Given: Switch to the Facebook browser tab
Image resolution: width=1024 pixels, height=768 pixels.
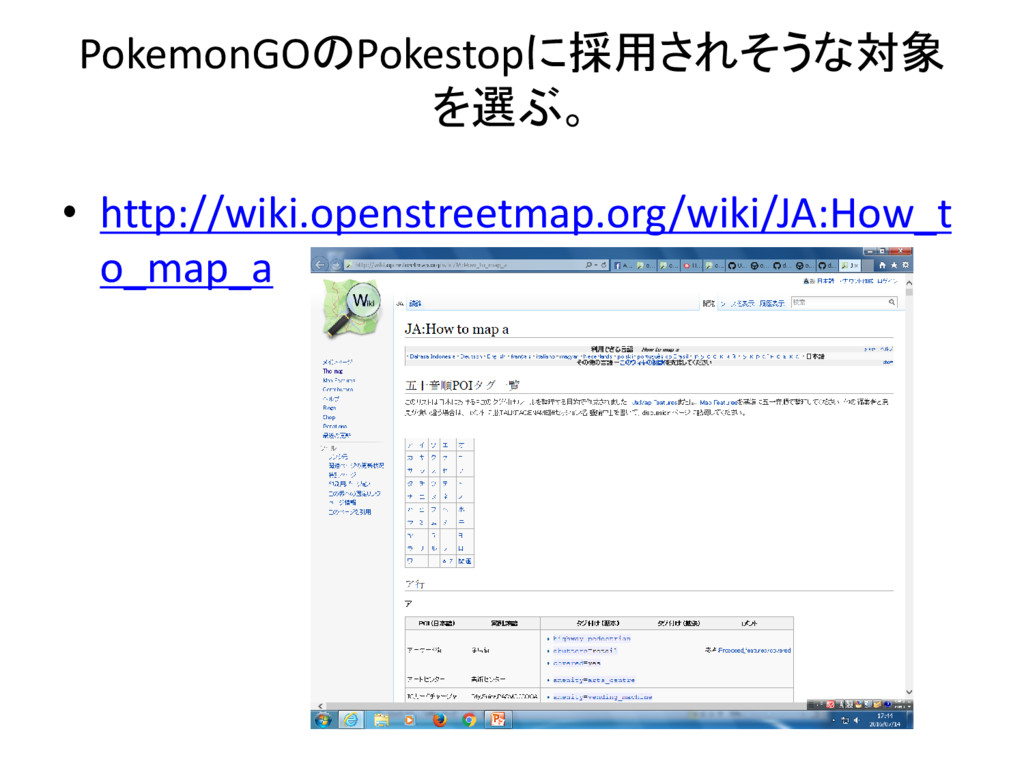Looking at the screenshot, I should 622,265.
